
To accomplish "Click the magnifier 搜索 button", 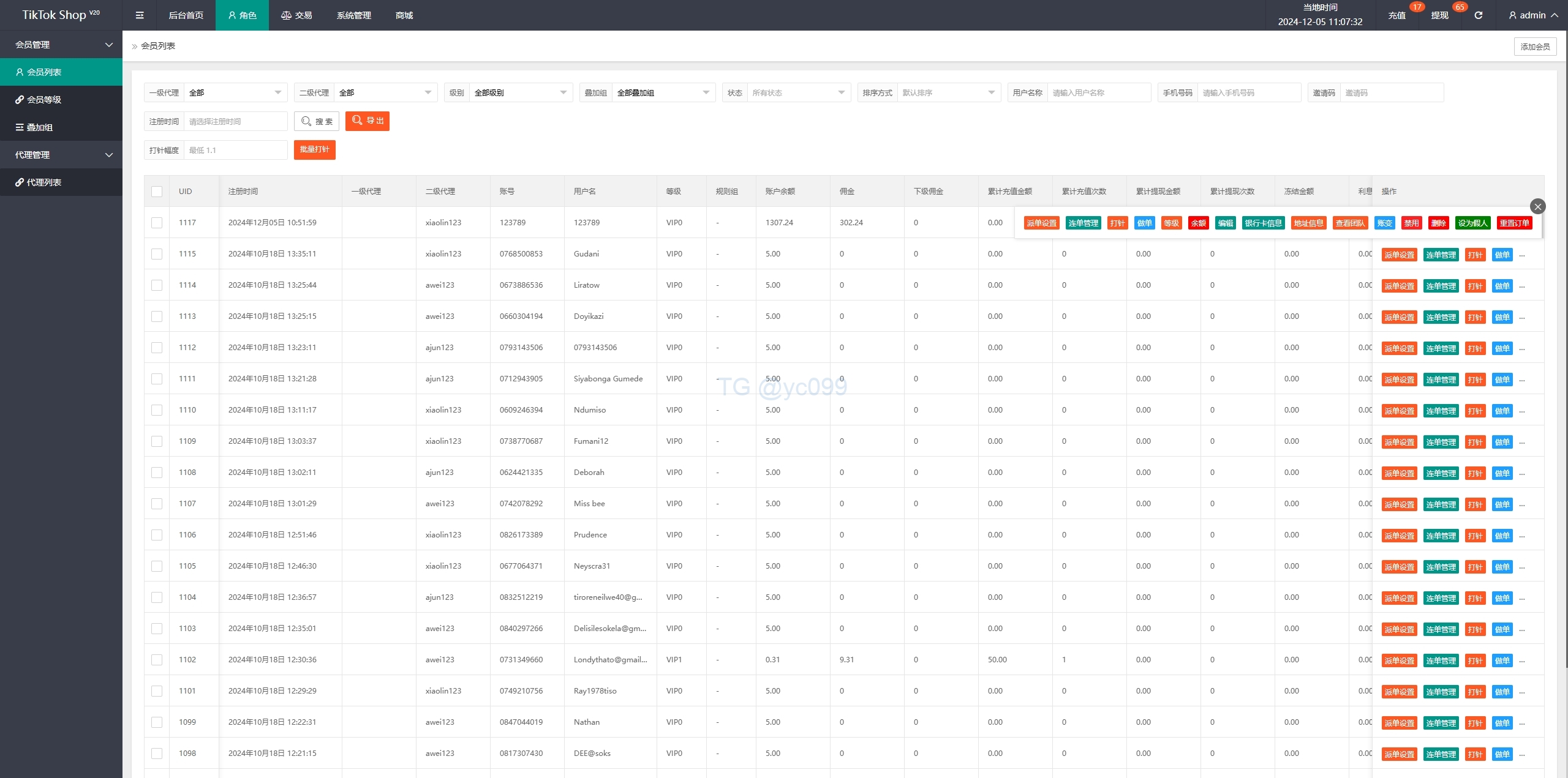I will [317, 121].
